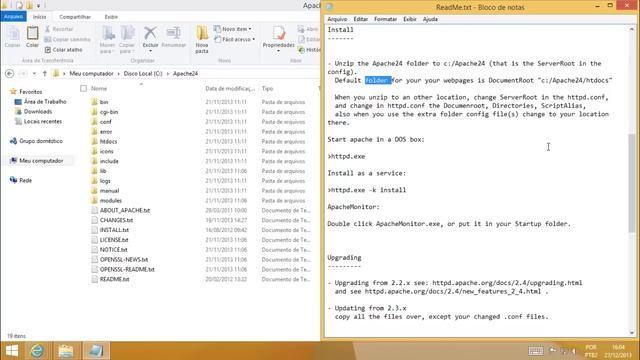Click the README.txt file icon

(95, 279)
